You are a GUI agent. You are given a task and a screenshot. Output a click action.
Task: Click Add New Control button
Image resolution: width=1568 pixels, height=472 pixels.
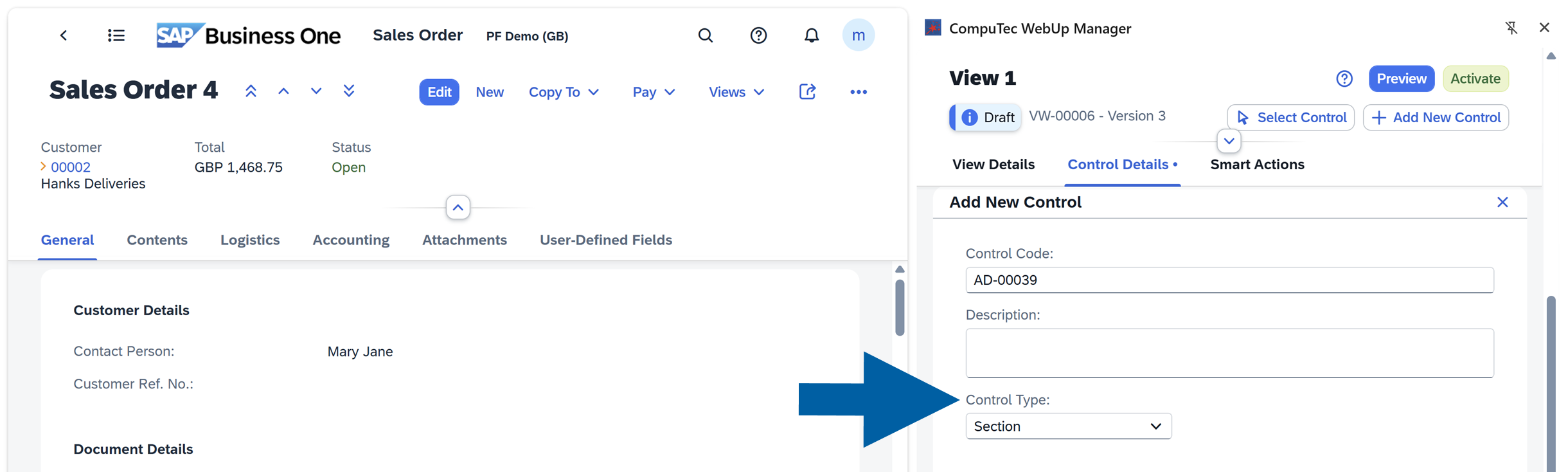1436,118
